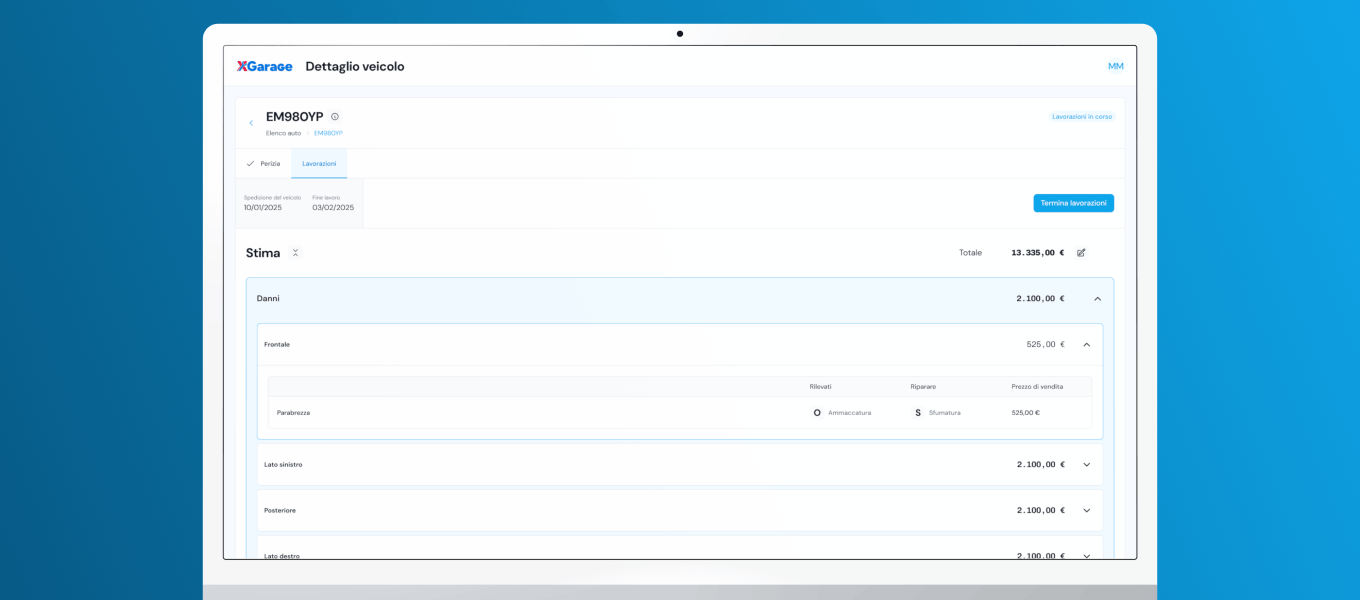Click the Parabrezza row label
The width and height of the screenshot is (1360, 600).
click(x=293, y=413)
